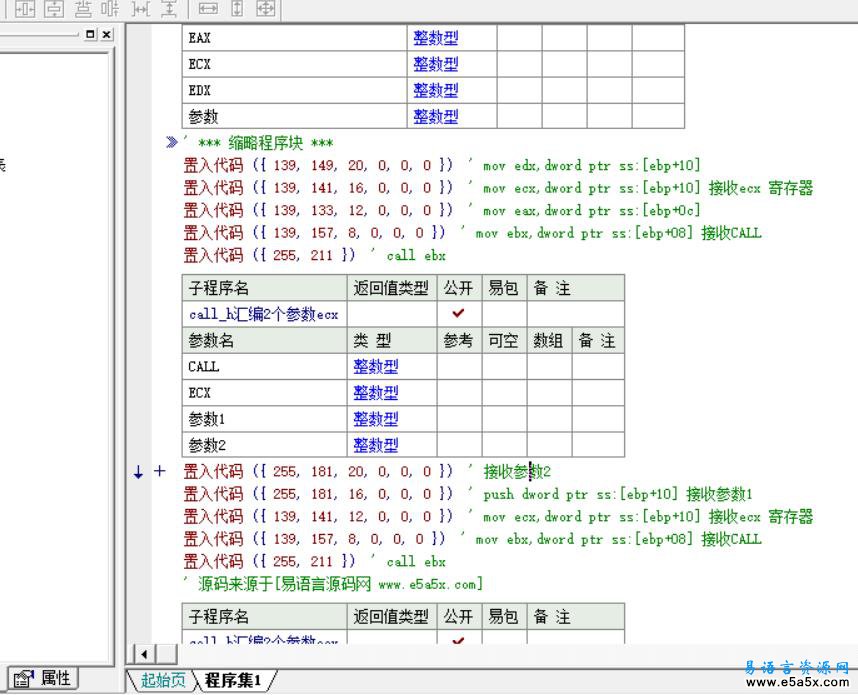Select the EAX parameter name cell
858x695 pixels.
click(294, 38)
